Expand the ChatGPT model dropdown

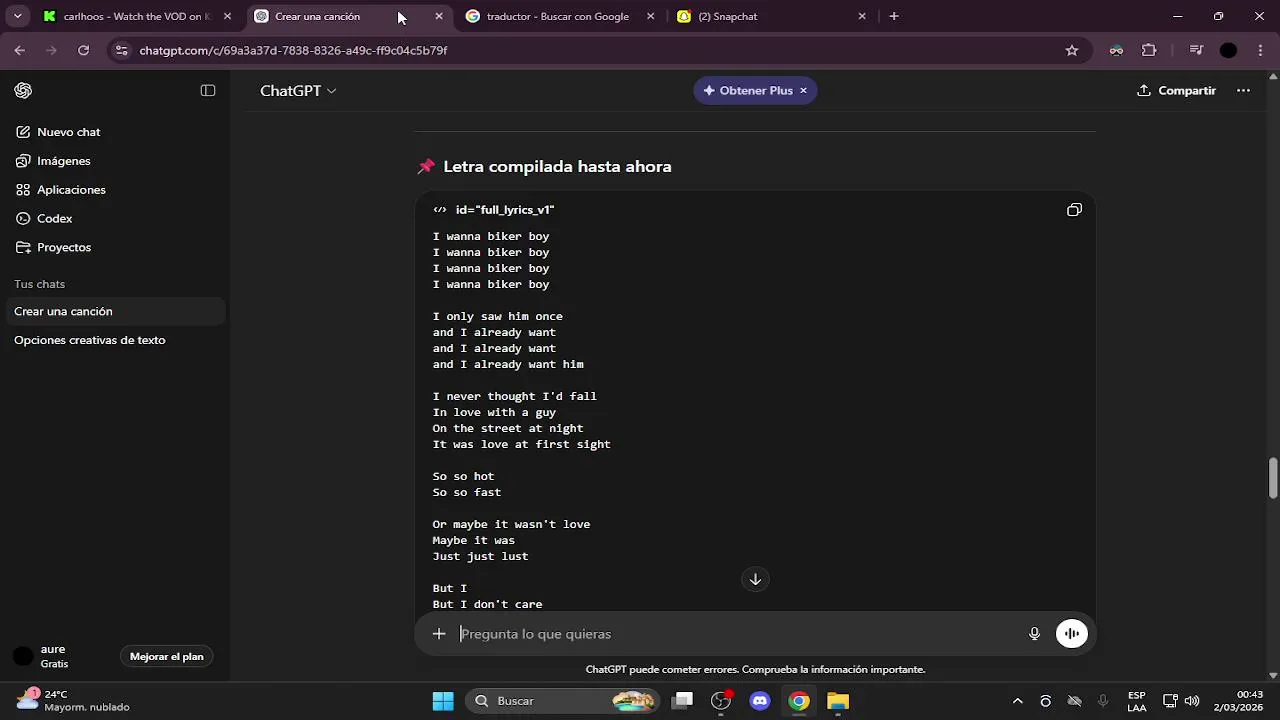(x=298, y=91)
